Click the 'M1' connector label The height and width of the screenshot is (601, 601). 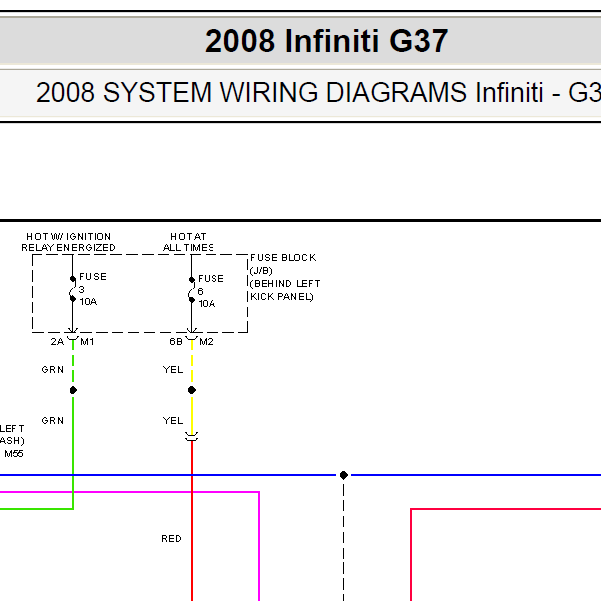(87, 342)
